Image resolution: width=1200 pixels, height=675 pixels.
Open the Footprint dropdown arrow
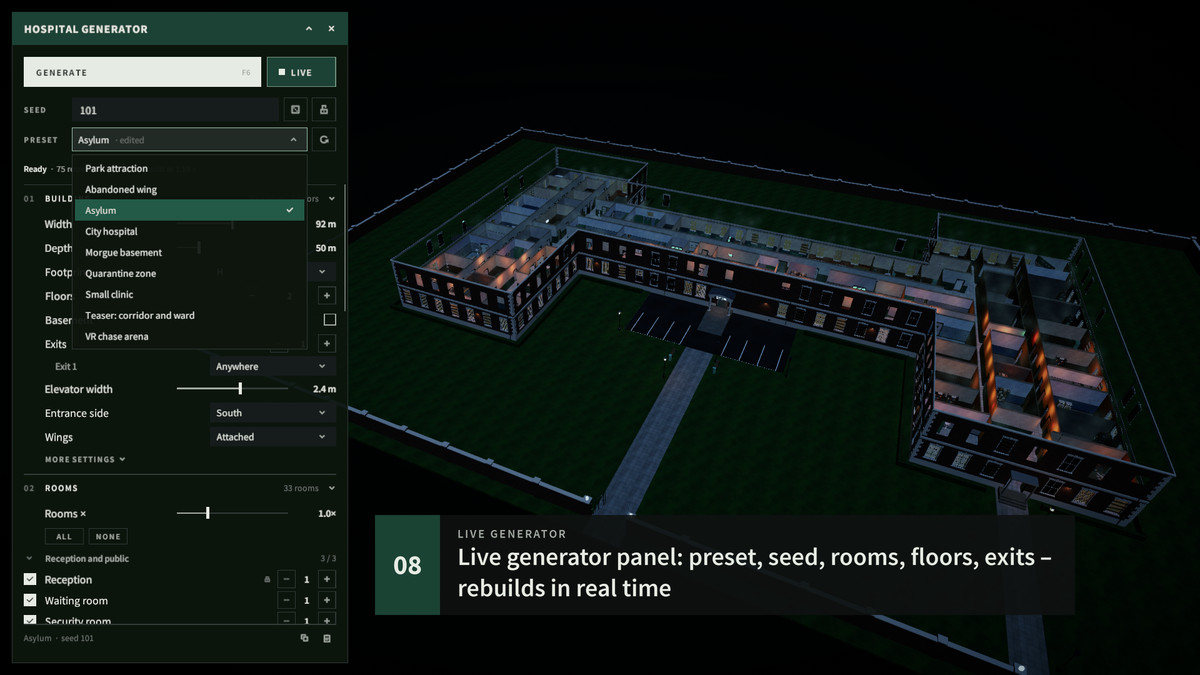322,272
